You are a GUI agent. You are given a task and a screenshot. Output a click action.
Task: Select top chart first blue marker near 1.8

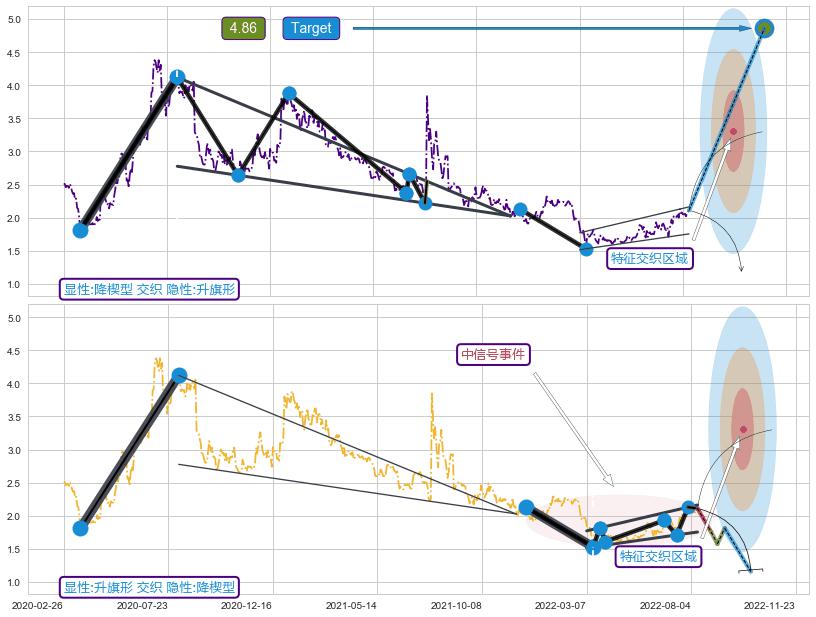pos(81,230)
